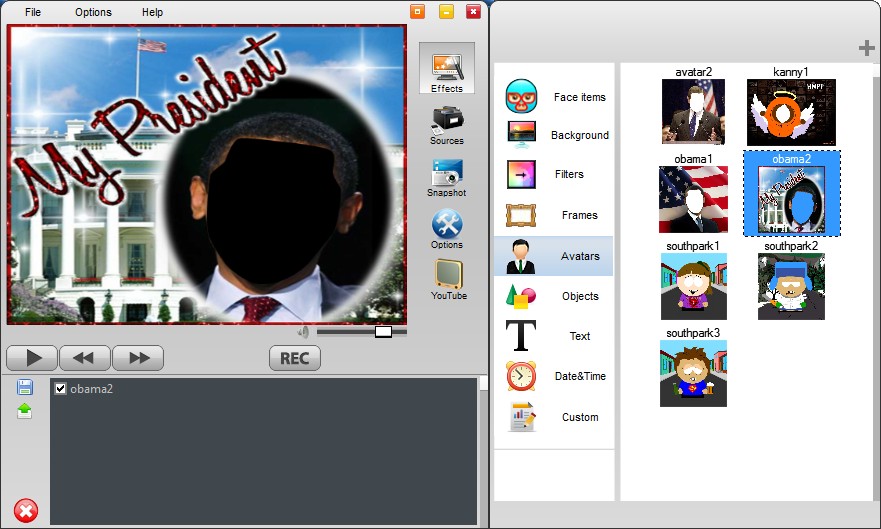Click the red X remove effect icon
This screenshot has width=881, height=529.
click(26, 510)
